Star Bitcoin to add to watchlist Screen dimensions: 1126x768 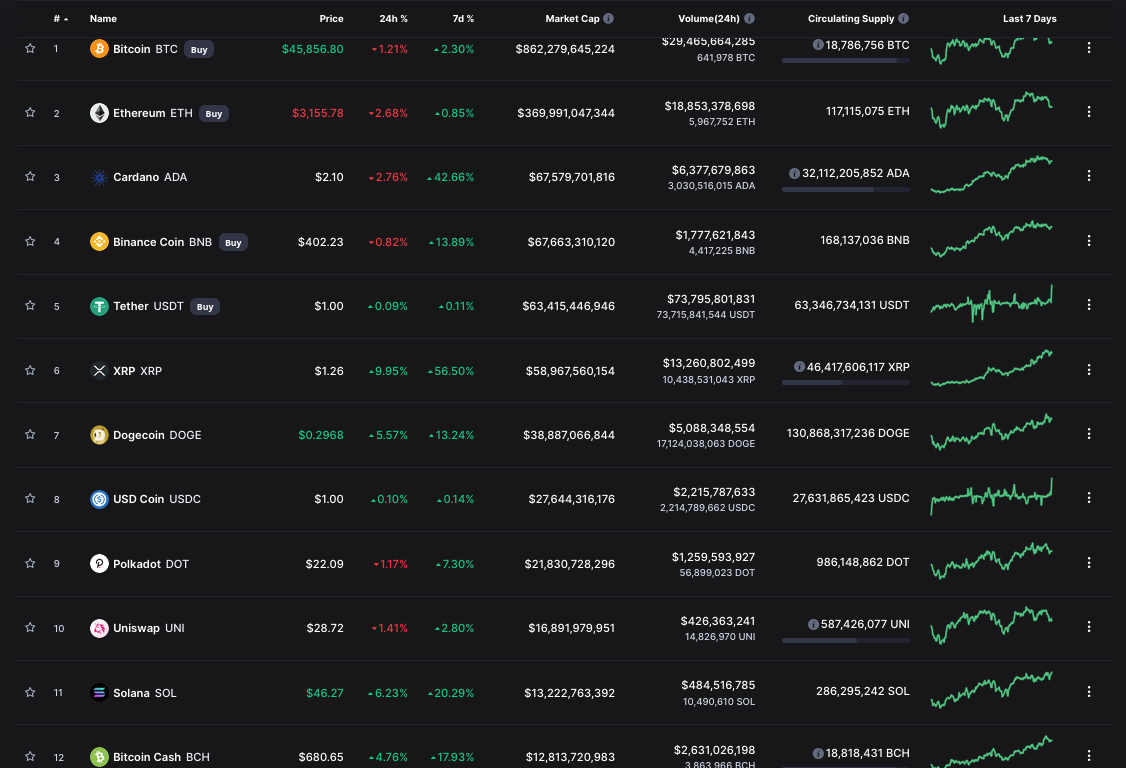point(30,48)
